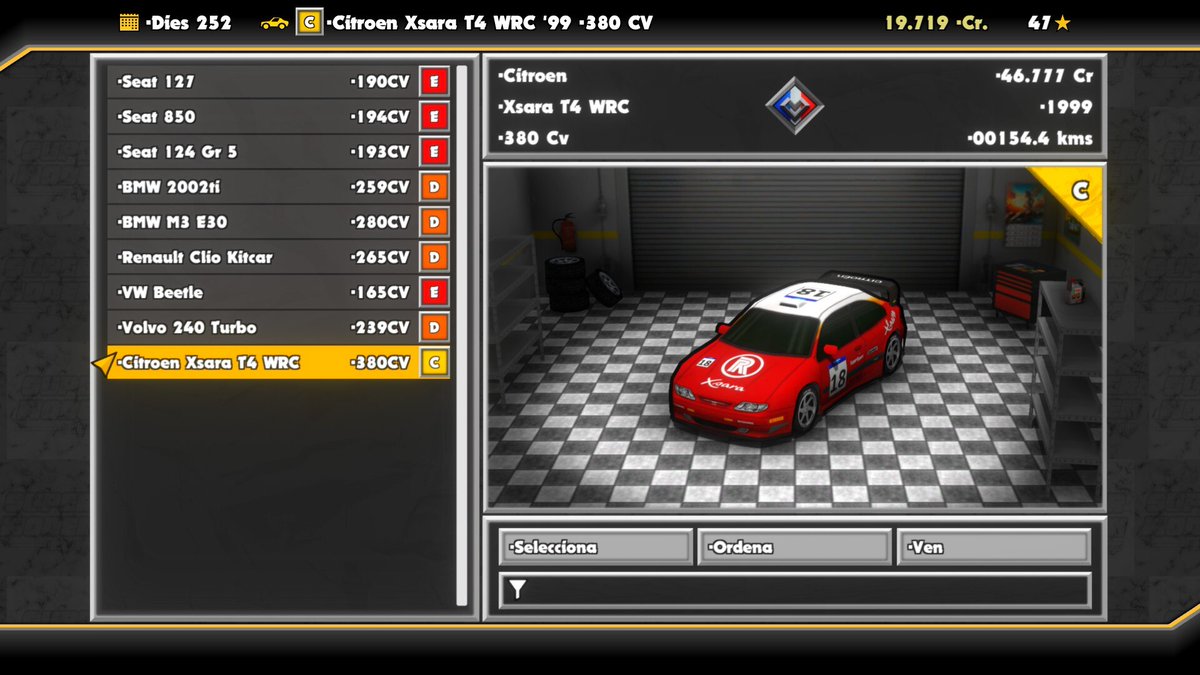Click the calendar icon beside Dies 252

click(x=129, y=22)
